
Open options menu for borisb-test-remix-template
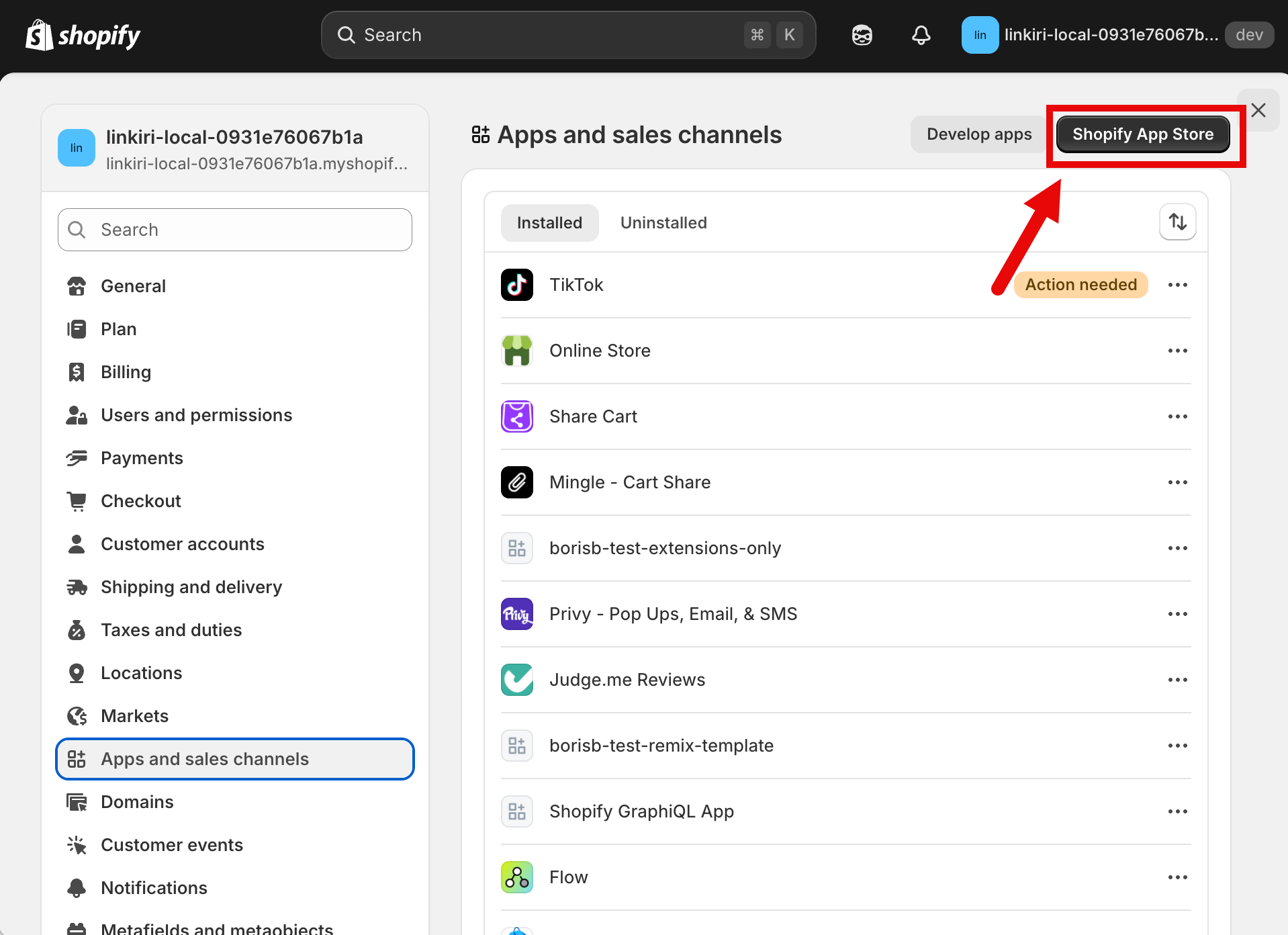point(1177,745)
